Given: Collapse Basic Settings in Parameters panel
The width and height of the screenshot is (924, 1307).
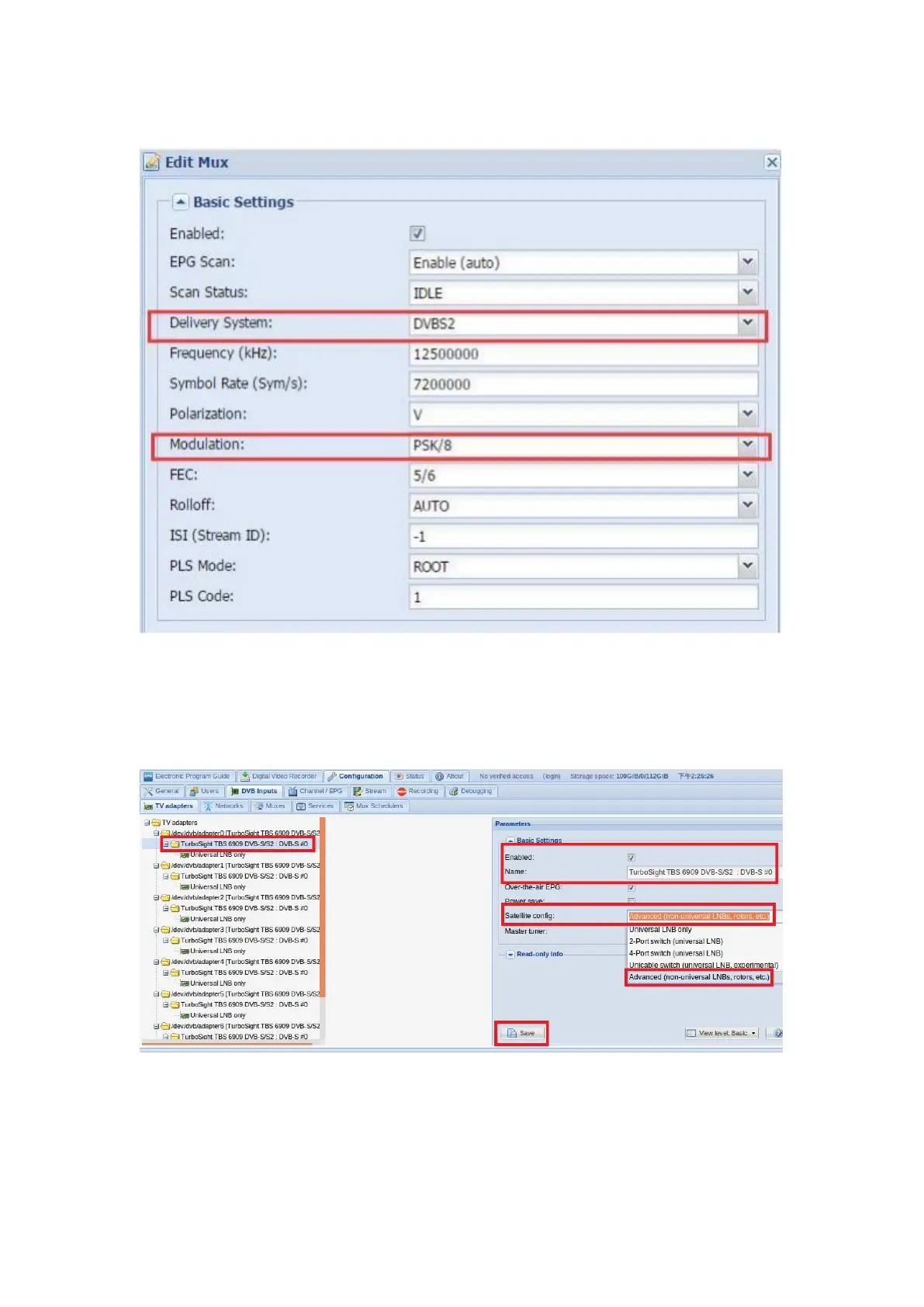Looking at the screenshot, I should 510,841.
